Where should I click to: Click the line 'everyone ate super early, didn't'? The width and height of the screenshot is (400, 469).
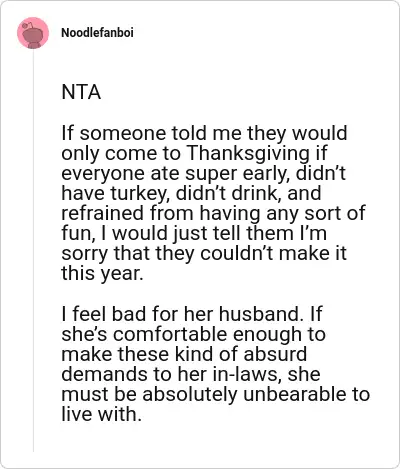point(203,173)
